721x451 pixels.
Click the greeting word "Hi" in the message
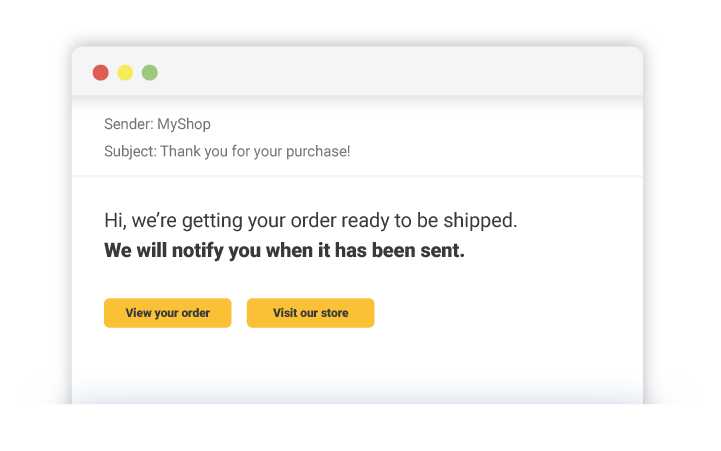point(113,221)
